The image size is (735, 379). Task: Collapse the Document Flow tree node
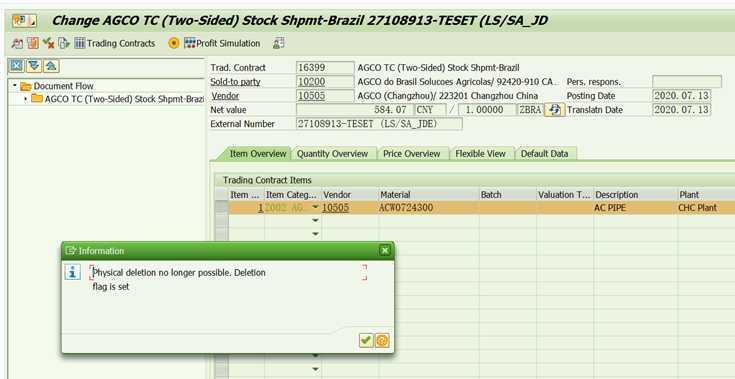pos(15,86)
